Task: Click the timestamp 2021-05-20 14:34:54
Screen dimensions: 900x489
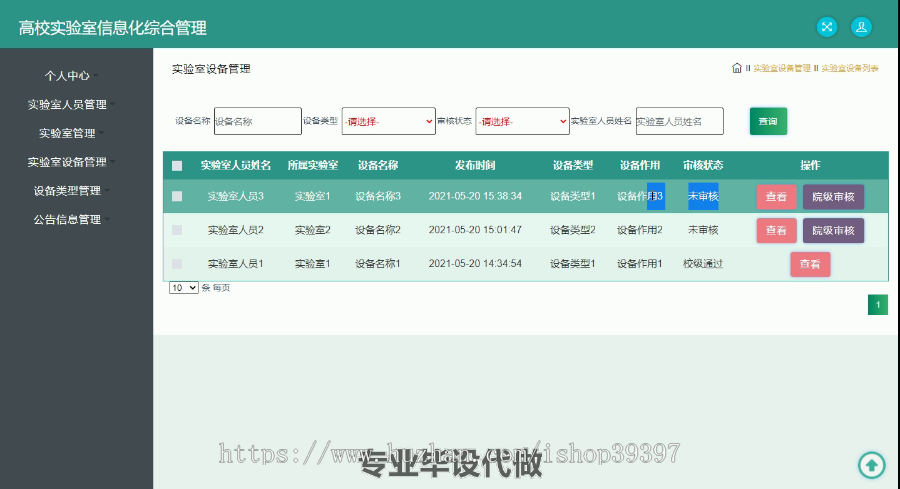Action: click(475, 264)
